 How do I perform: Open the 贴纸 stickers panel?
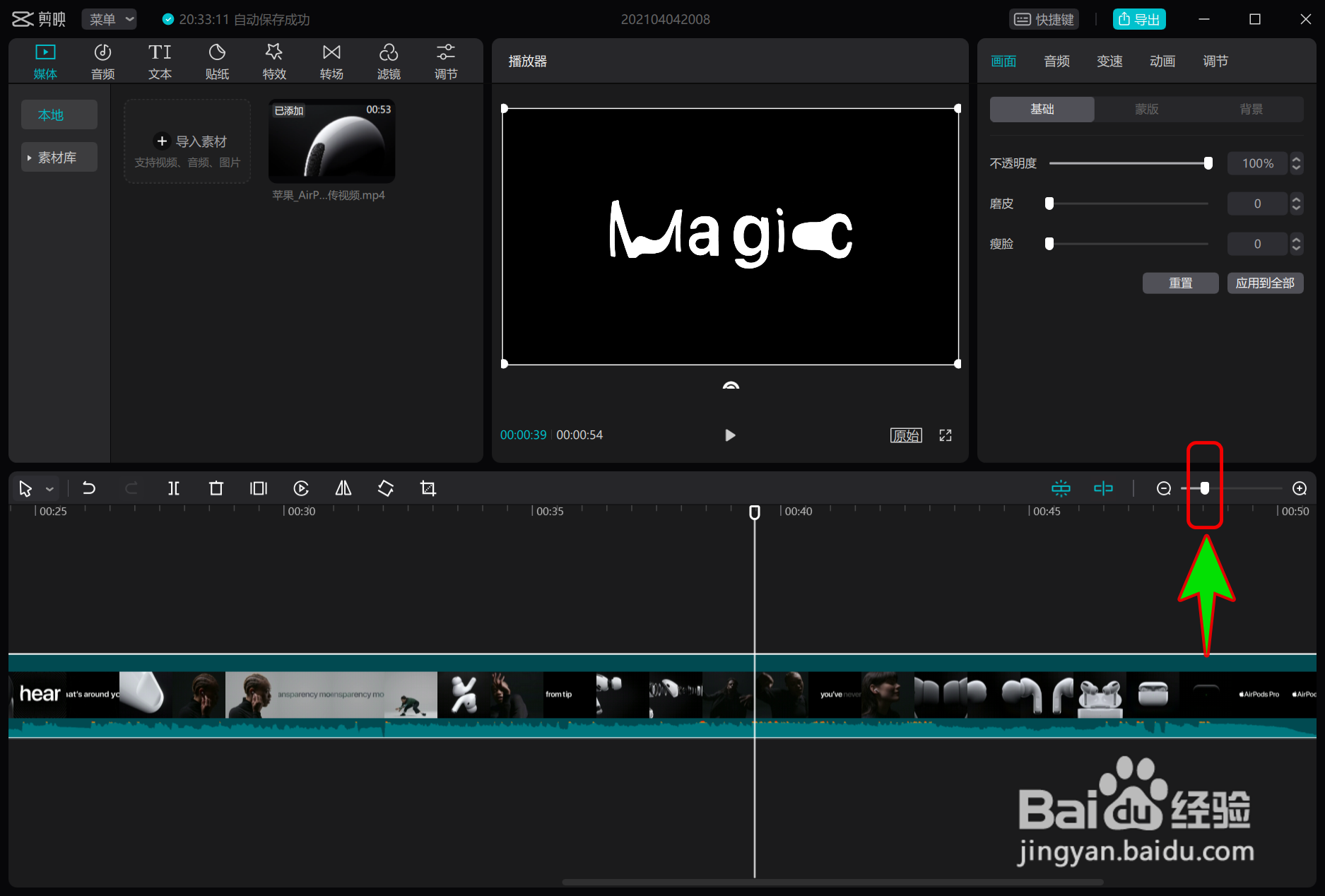(217, 61)
